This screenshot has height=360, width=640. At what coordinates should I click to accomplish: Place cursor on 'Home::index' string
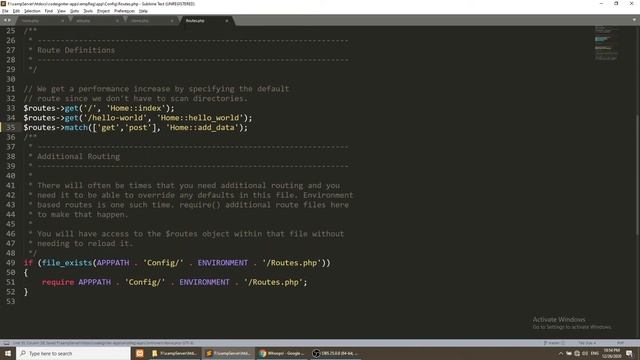click(x=136, y=108)
